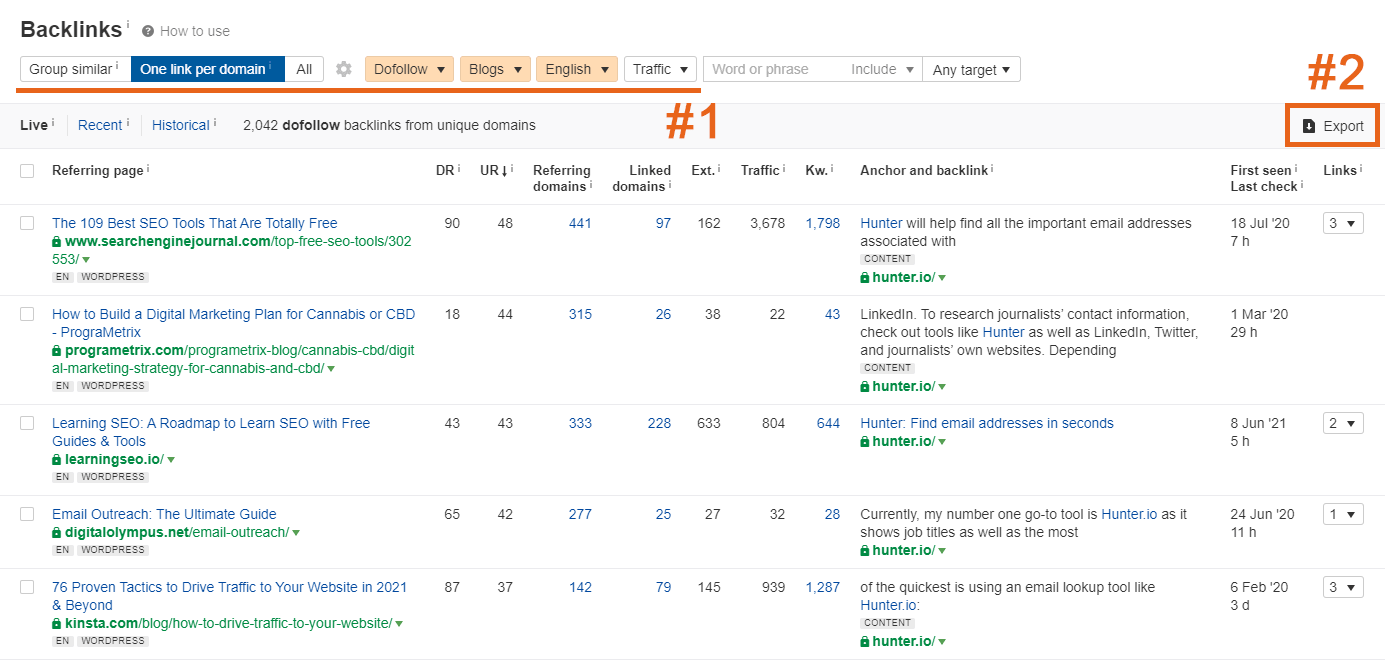Open the gear settings next to All
Image resolution: width=1385 pixels, height=660 pixels.
(344, 69)
